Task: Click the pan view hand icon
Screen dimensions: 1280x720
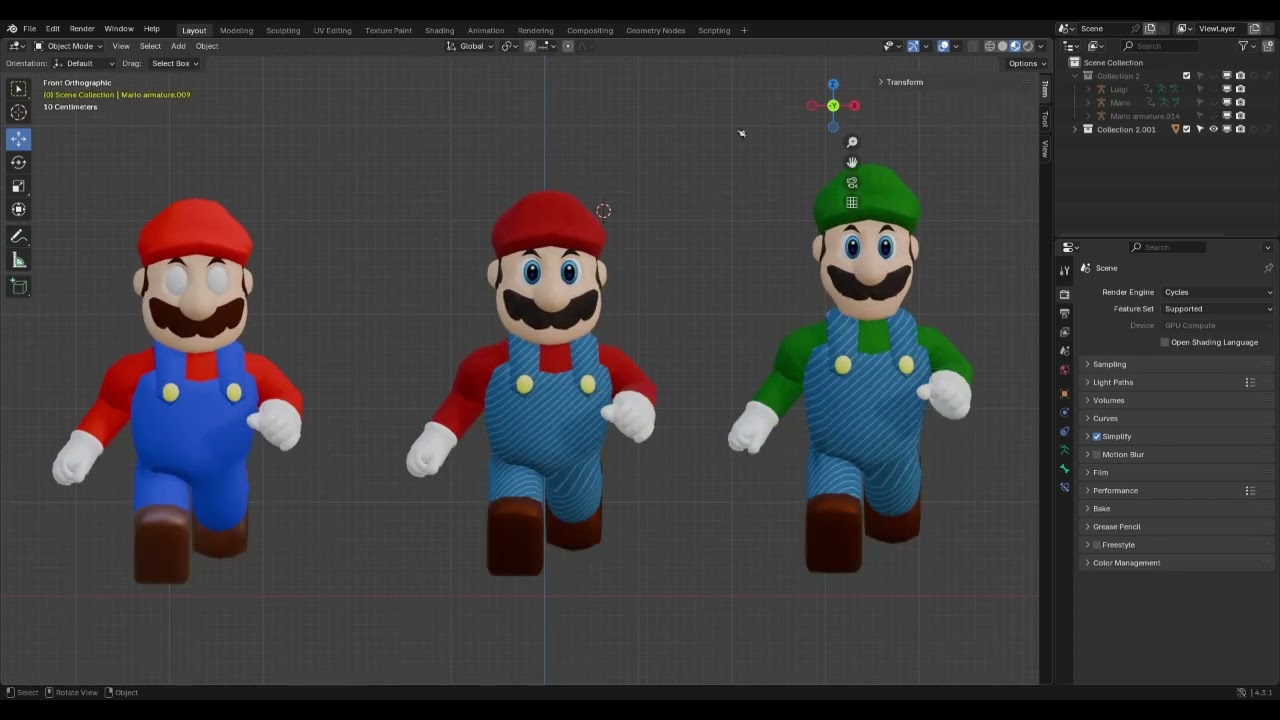Action: [x=852, y=162]
